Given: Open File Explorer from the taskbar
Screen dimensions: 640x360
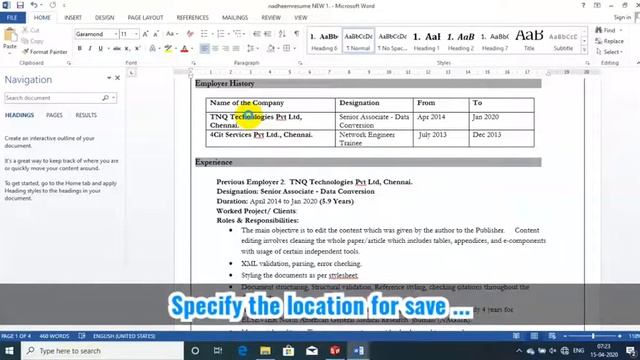Looking at the screenshot, I should [265, 351].
